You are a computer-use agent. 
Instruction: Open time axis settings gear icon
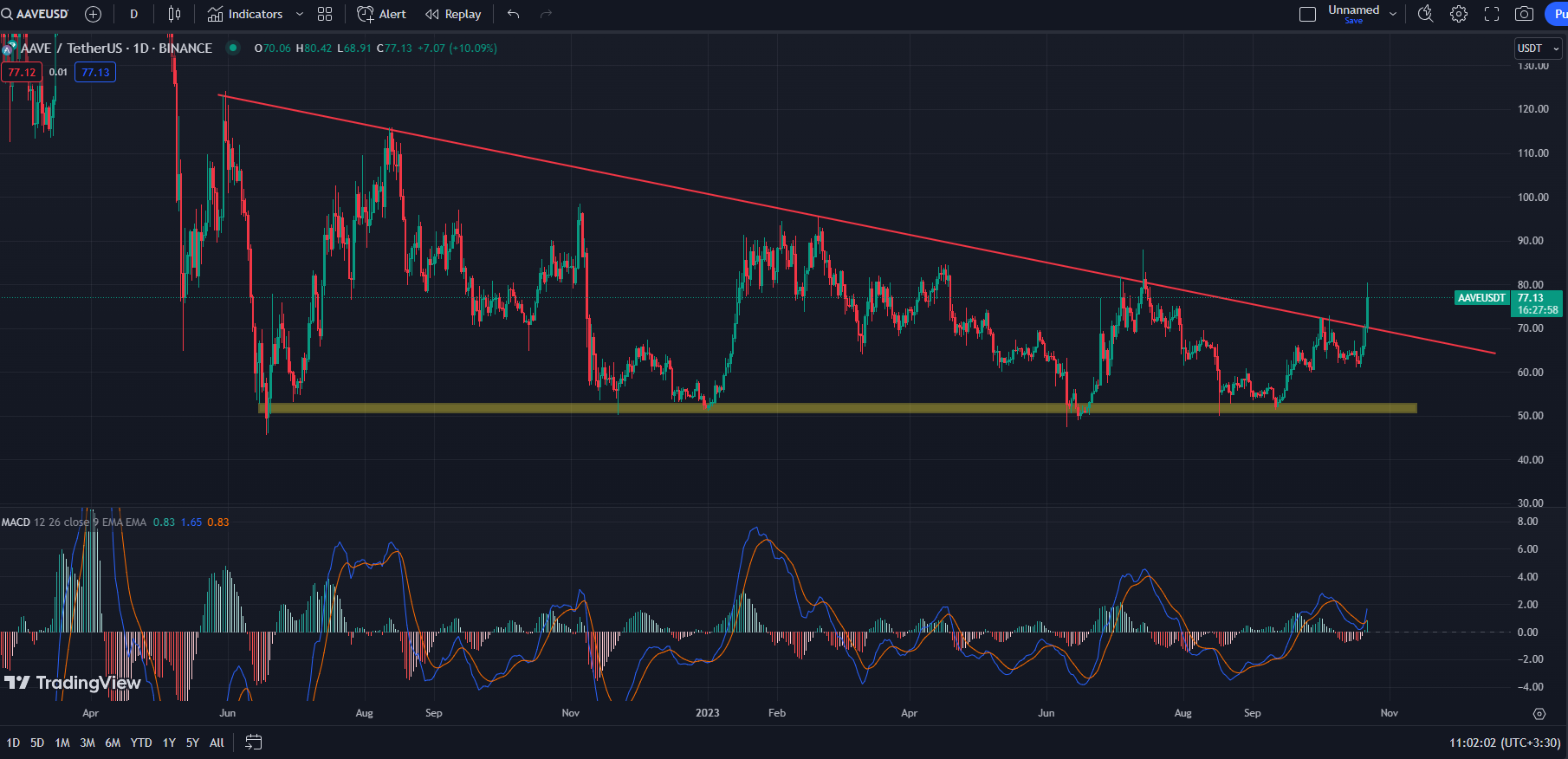[x=1539, y=714]
